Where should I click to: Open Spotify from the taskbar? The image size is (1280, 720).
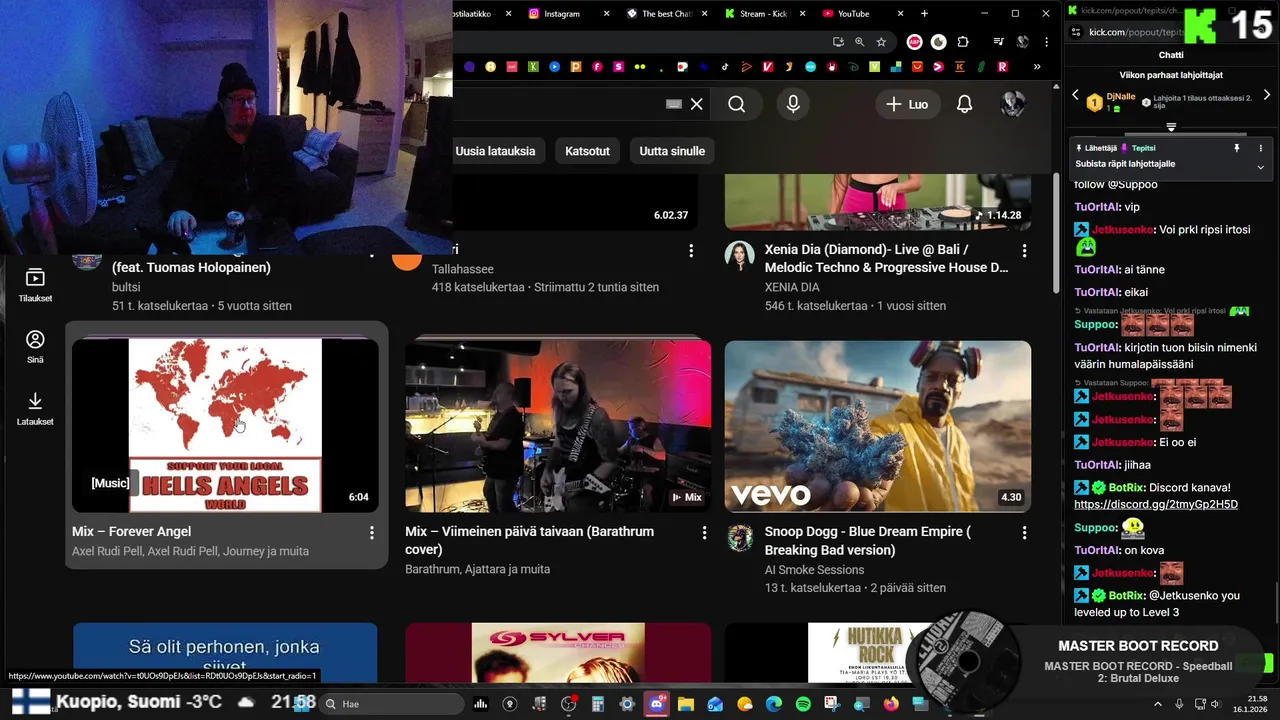(x=804, y=704)
